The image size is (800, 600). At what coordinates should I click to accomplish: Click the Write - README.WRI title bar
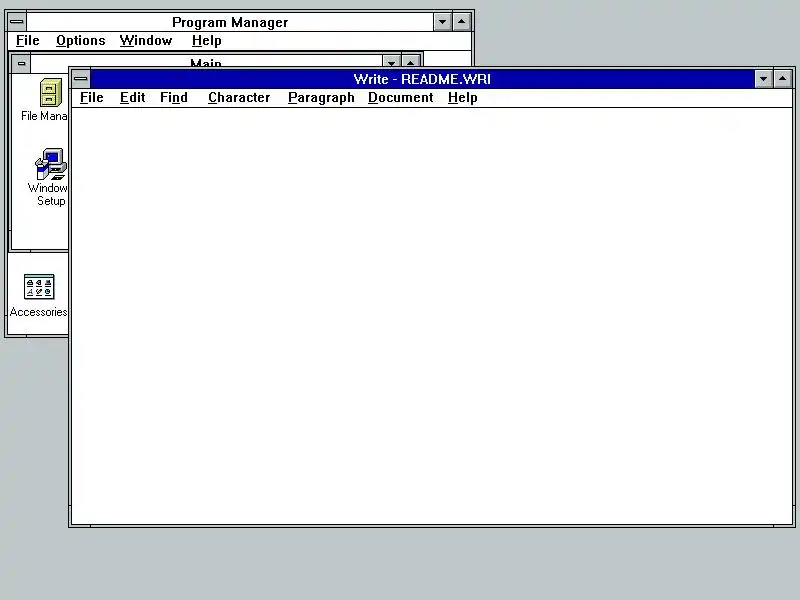pos(422,79)
